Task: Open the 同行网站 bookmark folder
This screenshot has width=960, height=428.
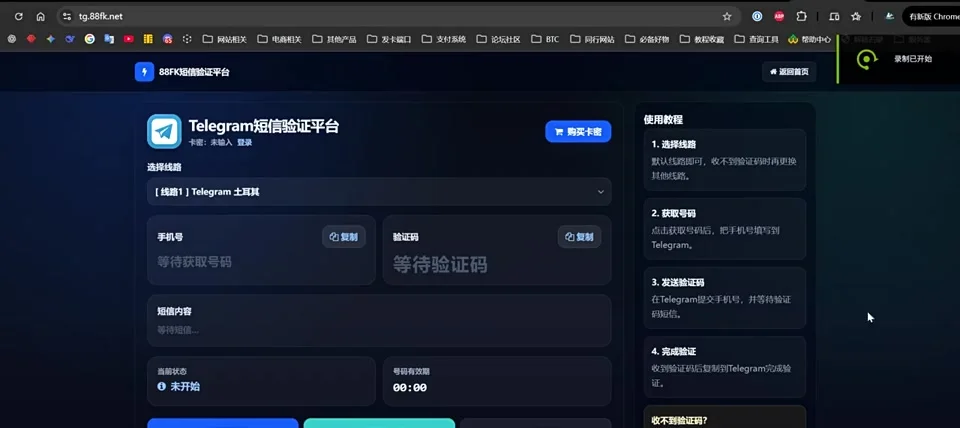Action: 592,39
